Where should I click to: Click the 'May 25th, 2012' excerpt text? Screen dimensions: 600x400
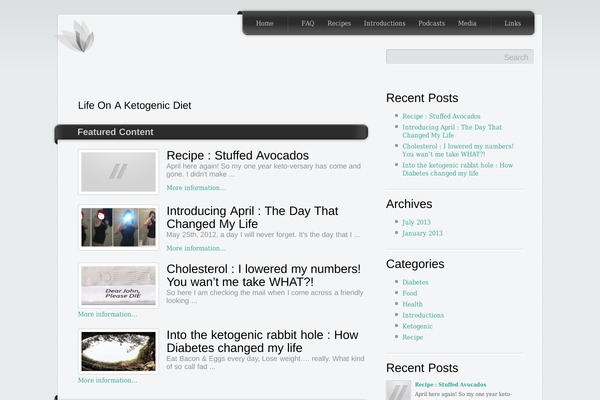click(x=263, y=235)
